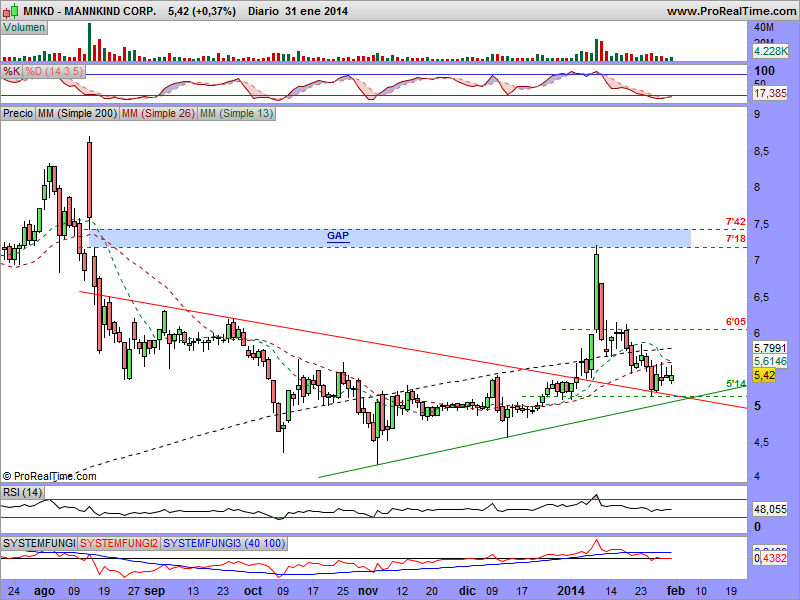Select the ago month on the time axis
This screenshot has height=600, width=800.
44,591
